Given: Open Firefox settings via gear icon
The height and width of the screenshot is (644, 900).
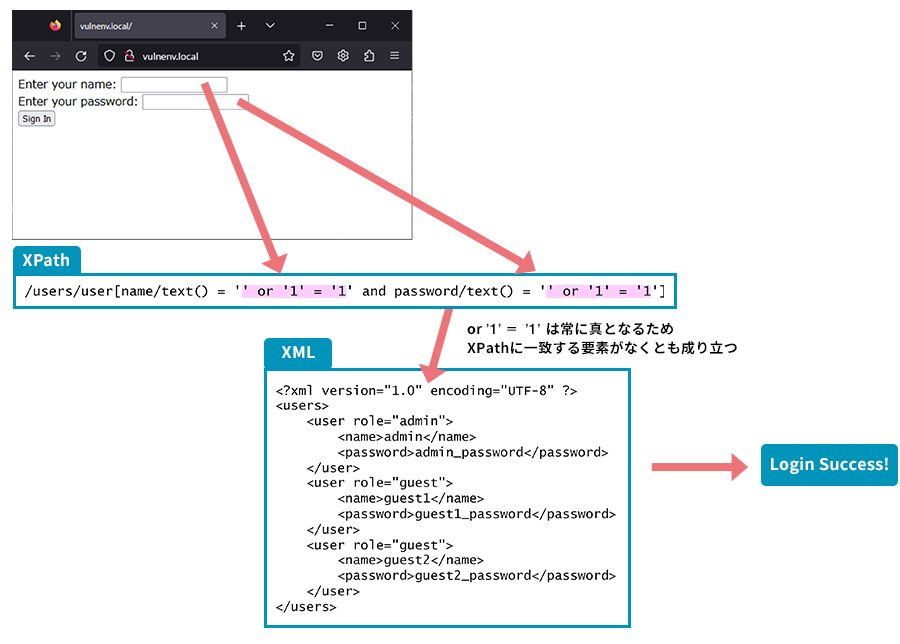Looking at the screenshot, I should point(343,56).
